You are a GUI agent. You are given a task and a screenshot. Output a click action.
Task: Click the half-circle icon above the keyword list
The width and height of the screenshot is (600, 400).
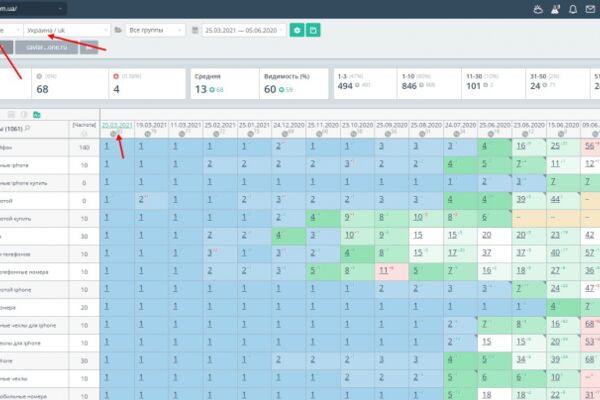24,114
